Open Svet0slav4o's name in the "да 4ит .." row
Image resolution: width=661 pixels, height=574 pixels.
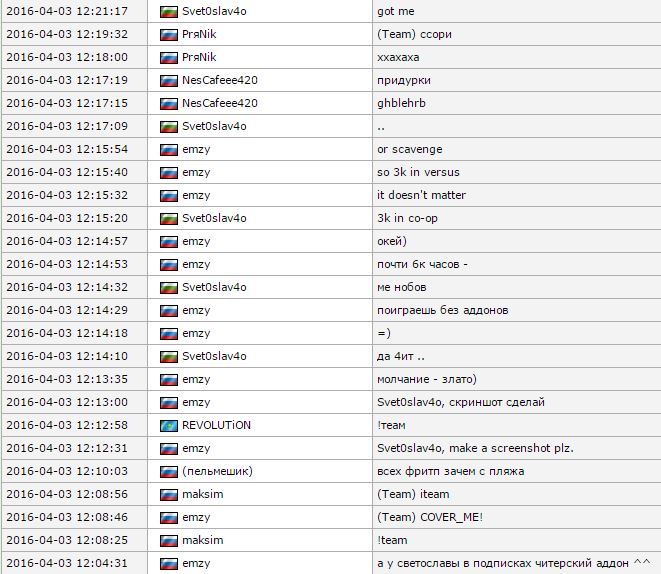pos(214,356)
